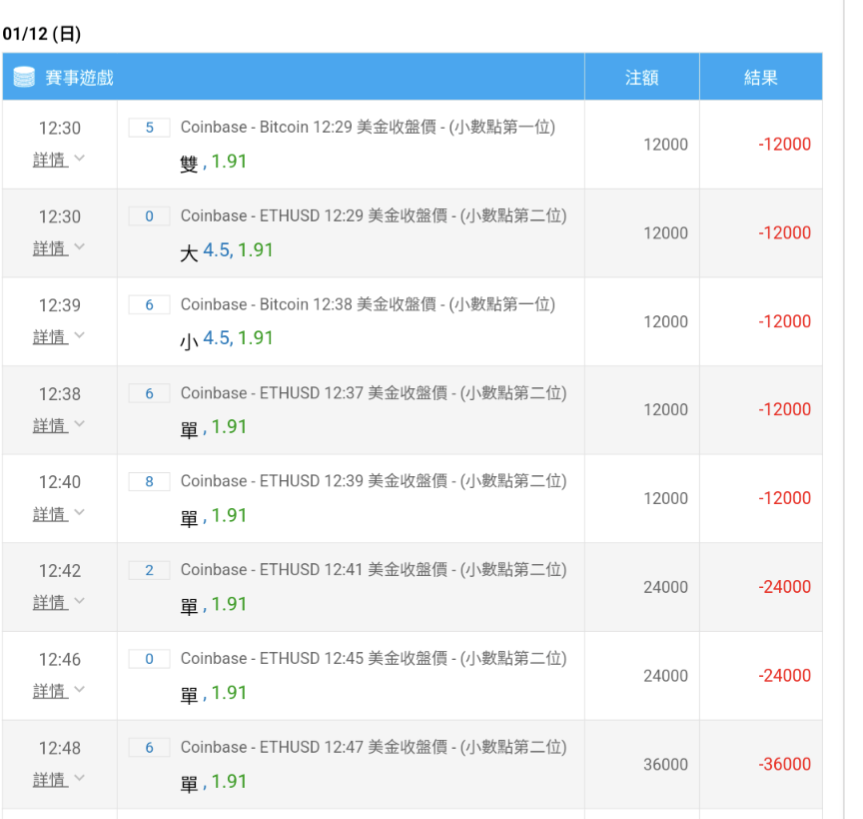Expand the details chevron in 12:39 row
The height and width of the screenshot is (819, 863).
[79, 335]
